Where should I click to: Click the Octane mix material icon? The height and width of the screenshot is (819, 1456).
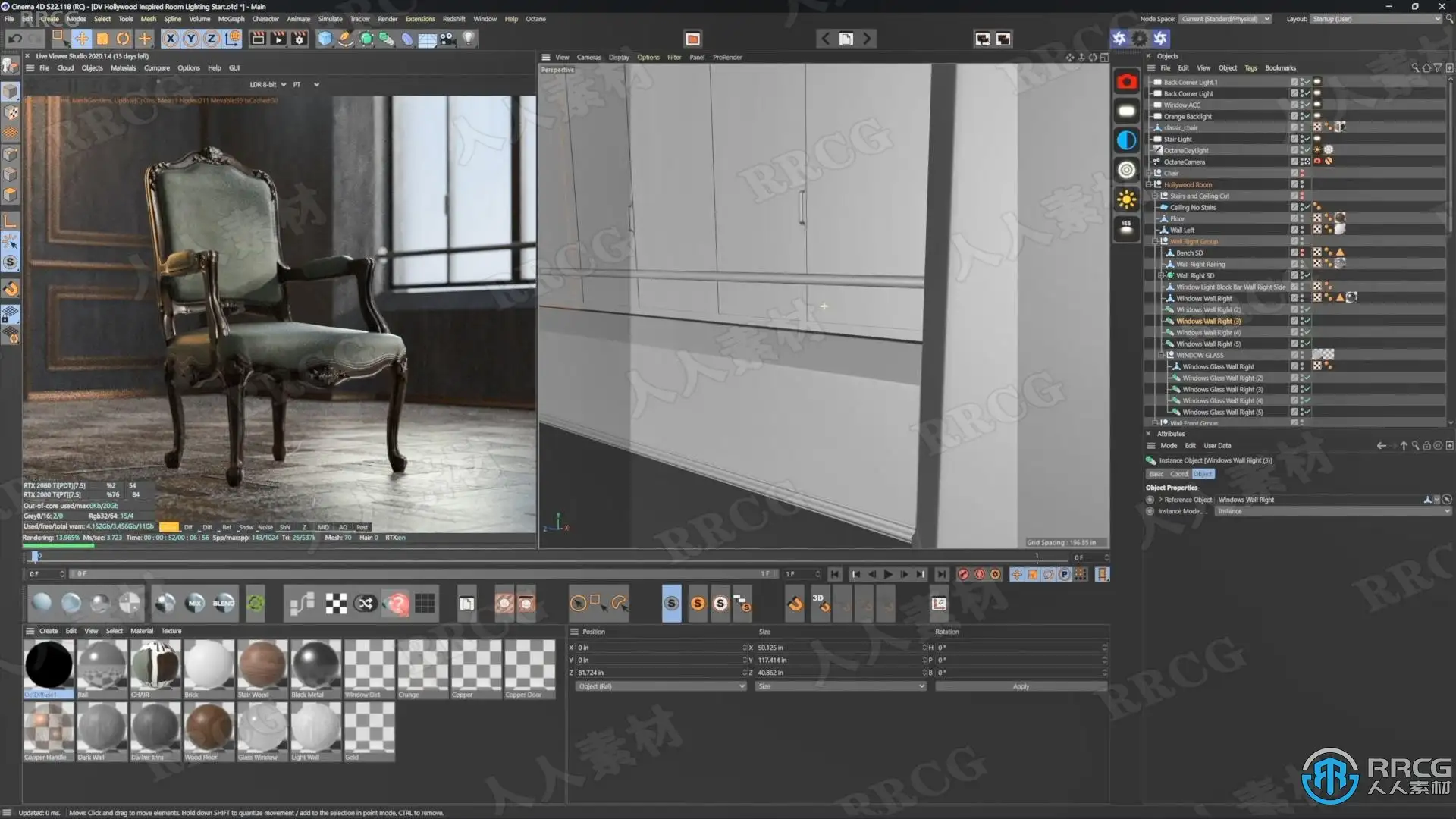click(x=195, y=604)
